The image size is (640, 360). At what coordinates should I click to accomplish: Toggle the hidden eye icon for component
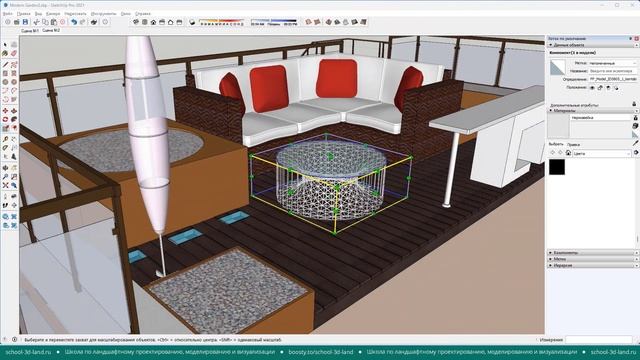coord(592,87)
